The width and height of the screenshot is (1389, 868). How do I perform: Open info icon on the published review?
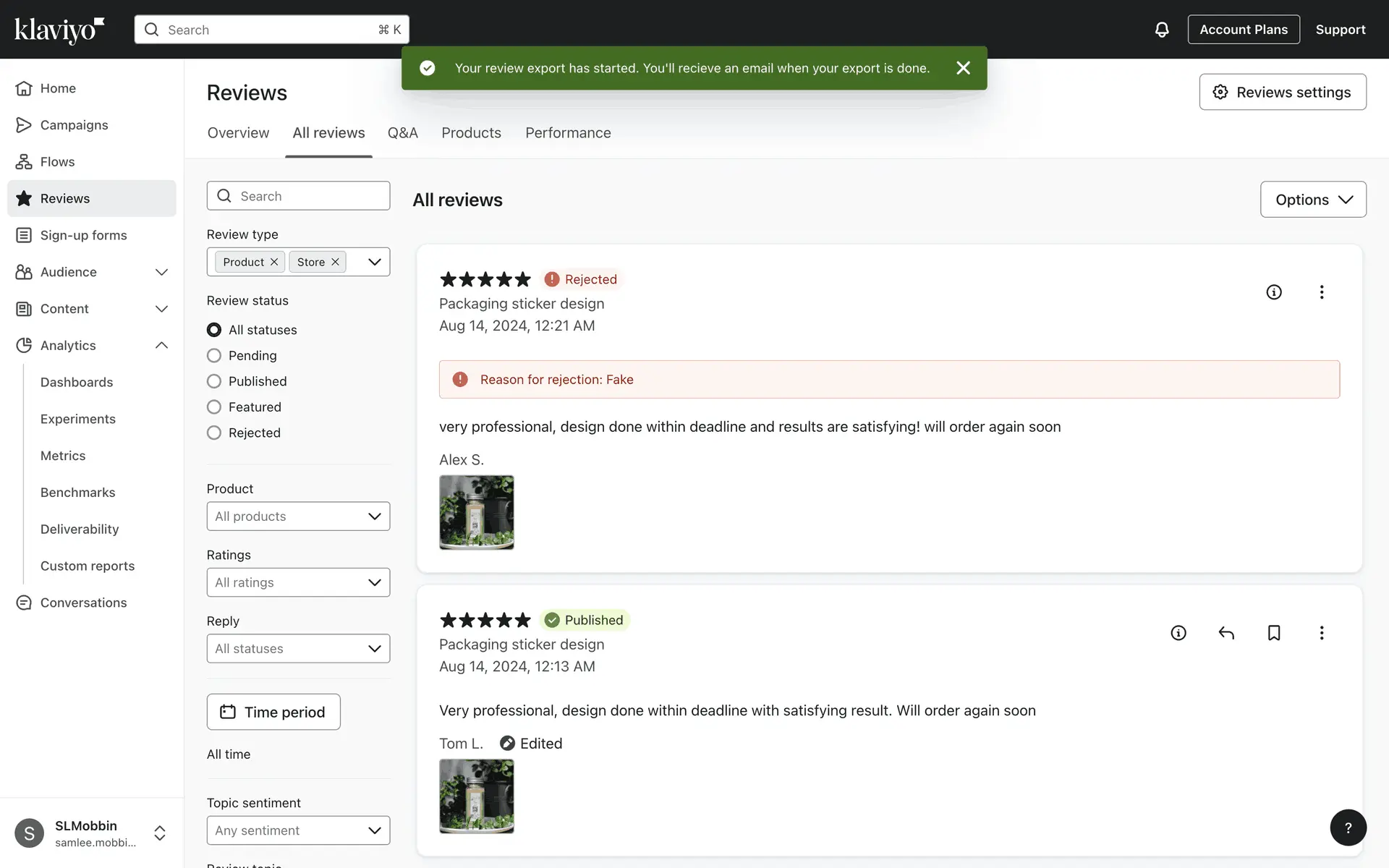tap(1178, 633)
